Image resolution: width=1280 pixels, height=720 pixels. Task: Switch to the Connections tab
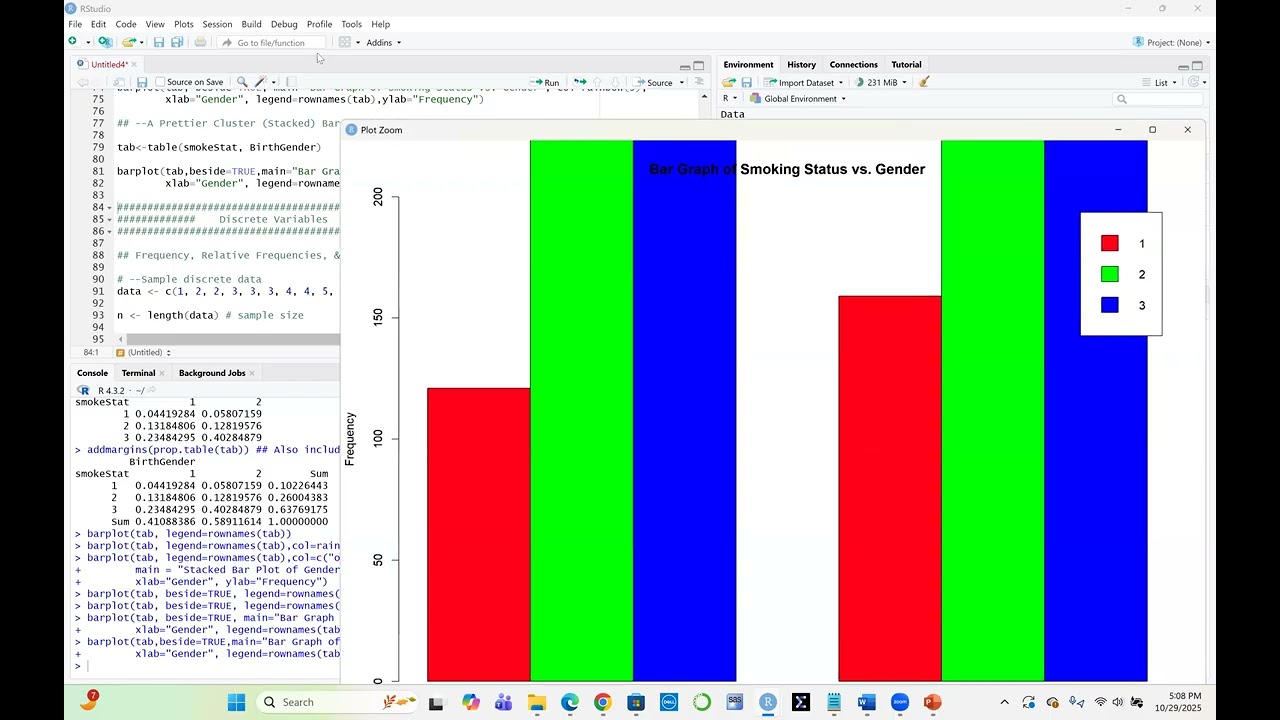coord(853,64)
